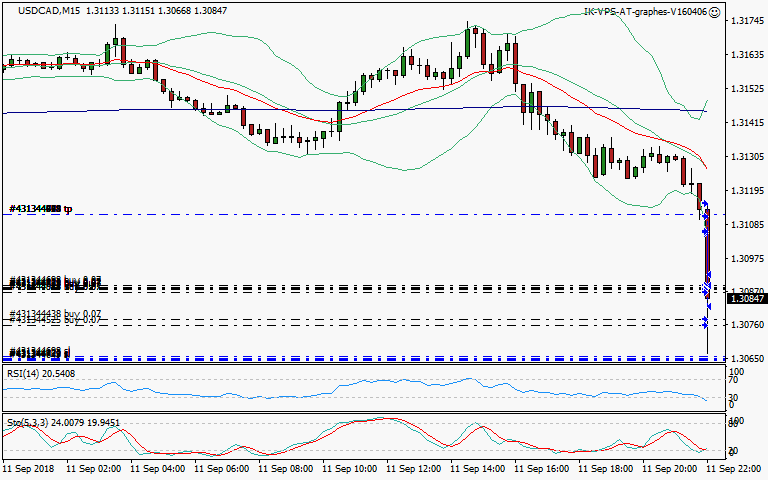The width and height of the screenshot is (768, 480).
Task: Click the 11 Sep 04:00 time label
Action: 157,469
